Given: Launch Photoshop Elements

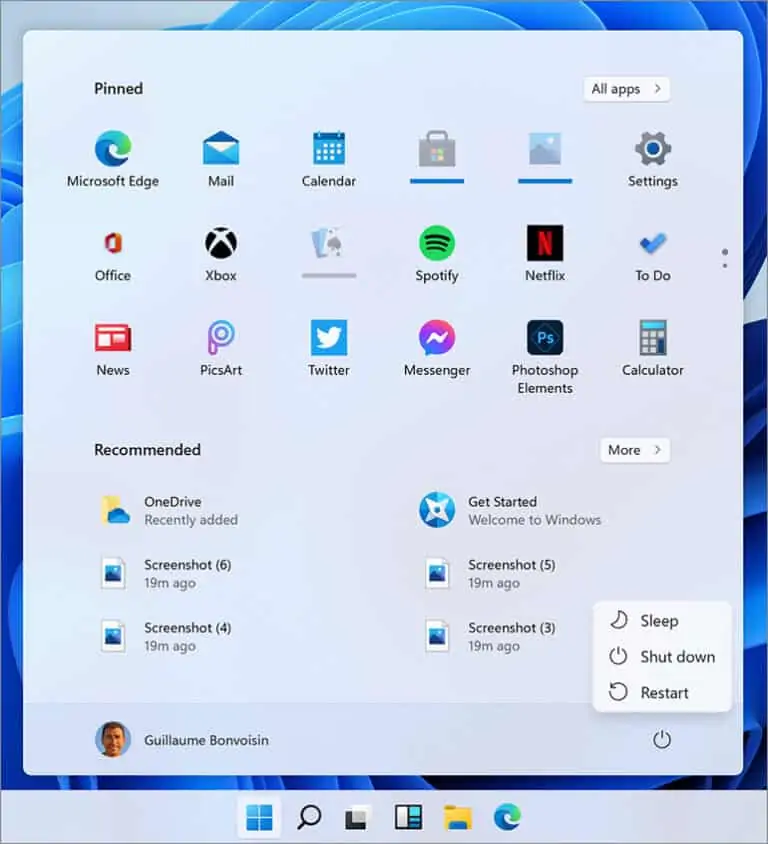Looking at the screenshot, I should pos(545,356).
